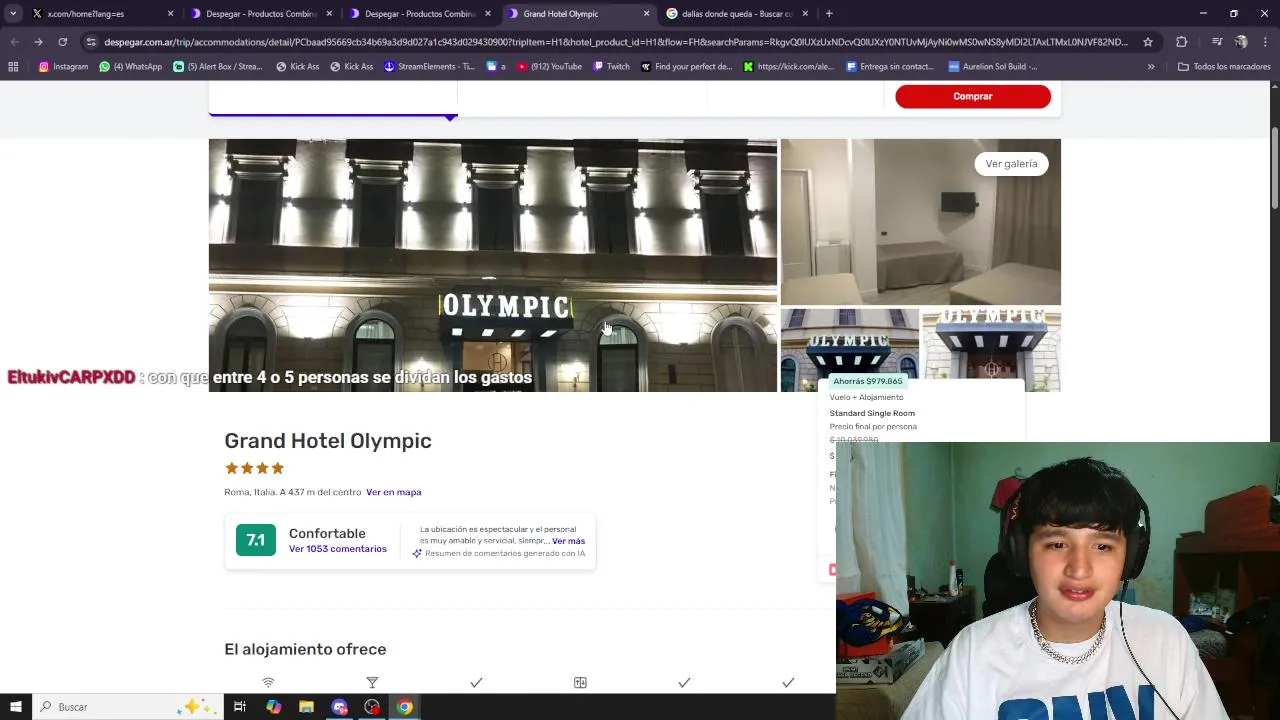The image size is (1280, 720).
Task: Open Find your perfect de... bookmark
Action: point(687,67)
